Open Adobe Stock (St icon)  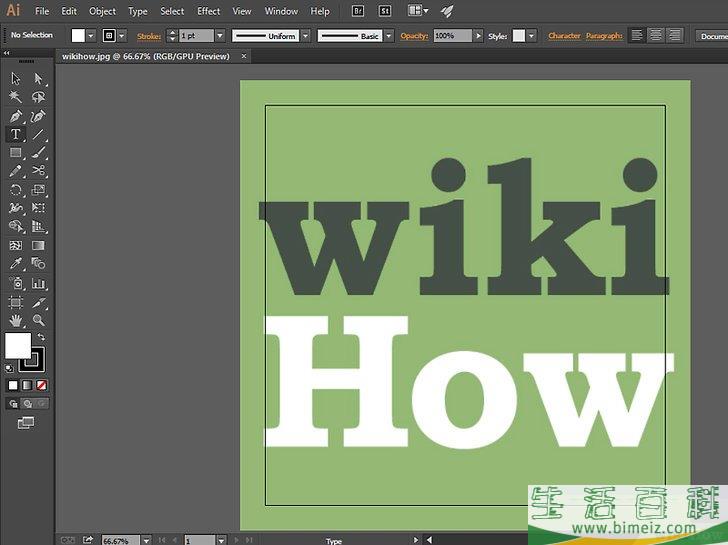pos(384,11)
